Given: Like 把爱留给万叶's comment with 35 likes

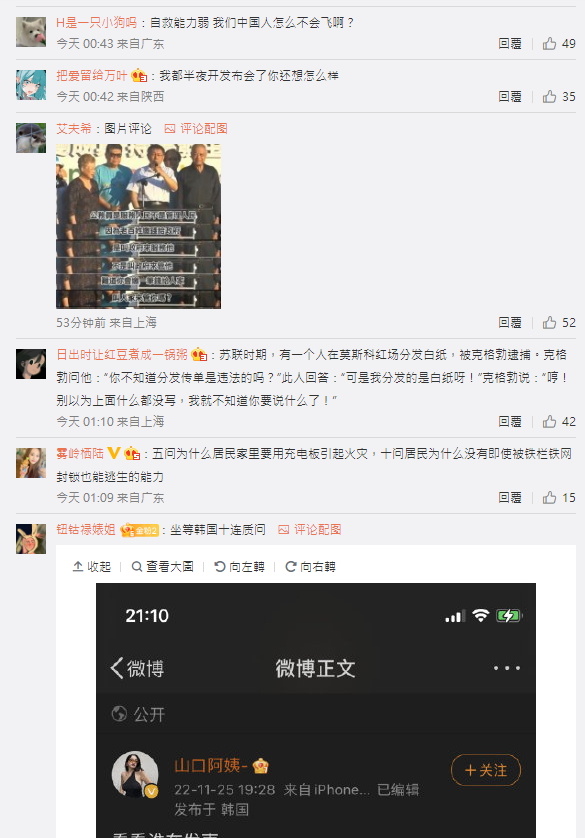Looking at the screenshot, I should click(x=559, y=97).
